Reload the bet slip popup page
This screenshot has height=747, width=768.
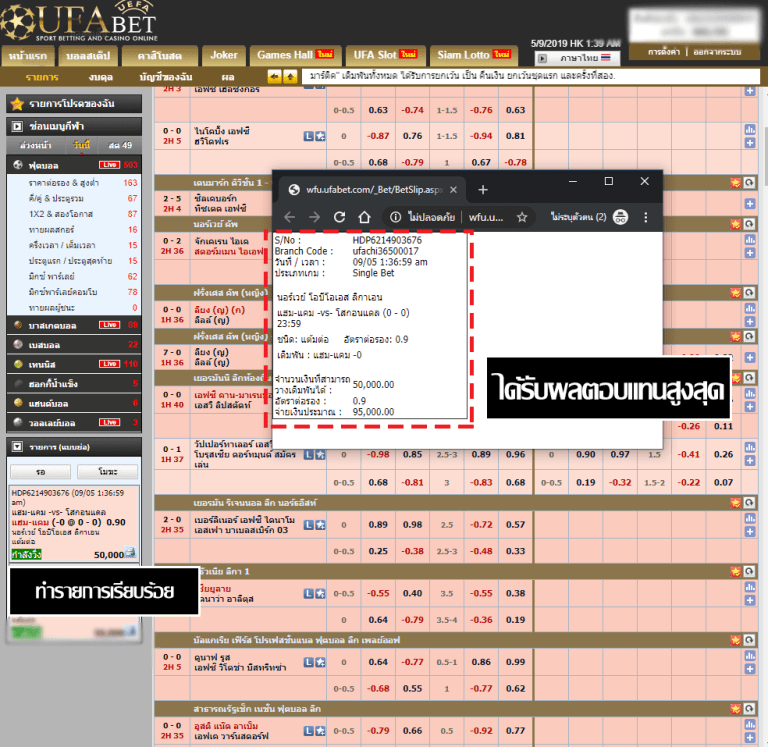point(339,217)
